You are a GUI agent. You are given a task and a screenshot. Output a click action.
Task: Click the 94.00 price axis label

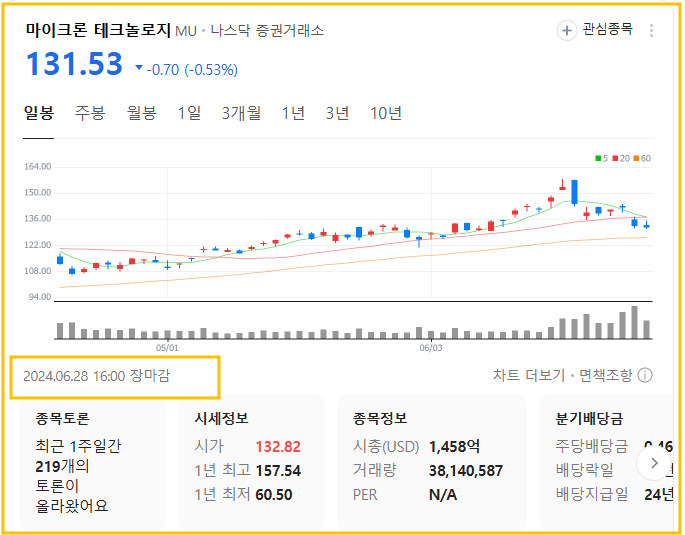[40, 297]
